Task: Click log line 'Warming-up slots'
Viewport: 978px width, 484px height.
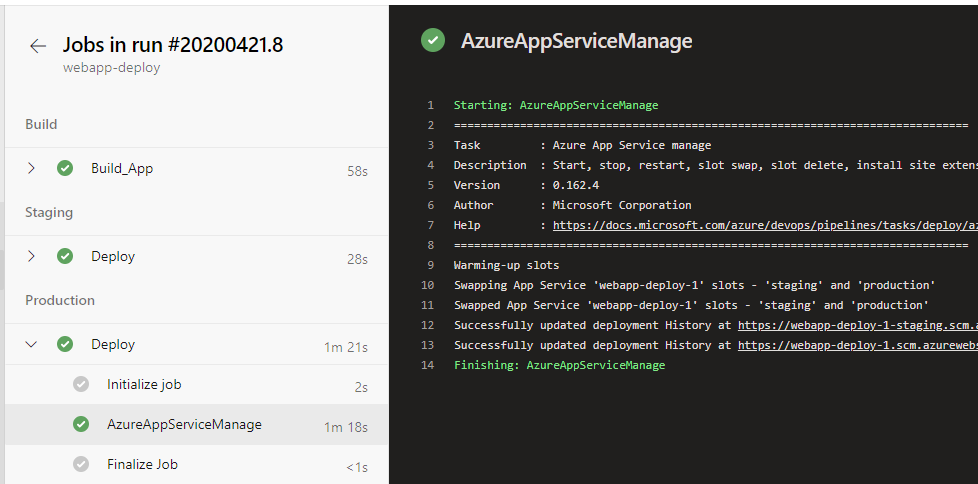Action: pyautogui.click(x=506, y=265)
